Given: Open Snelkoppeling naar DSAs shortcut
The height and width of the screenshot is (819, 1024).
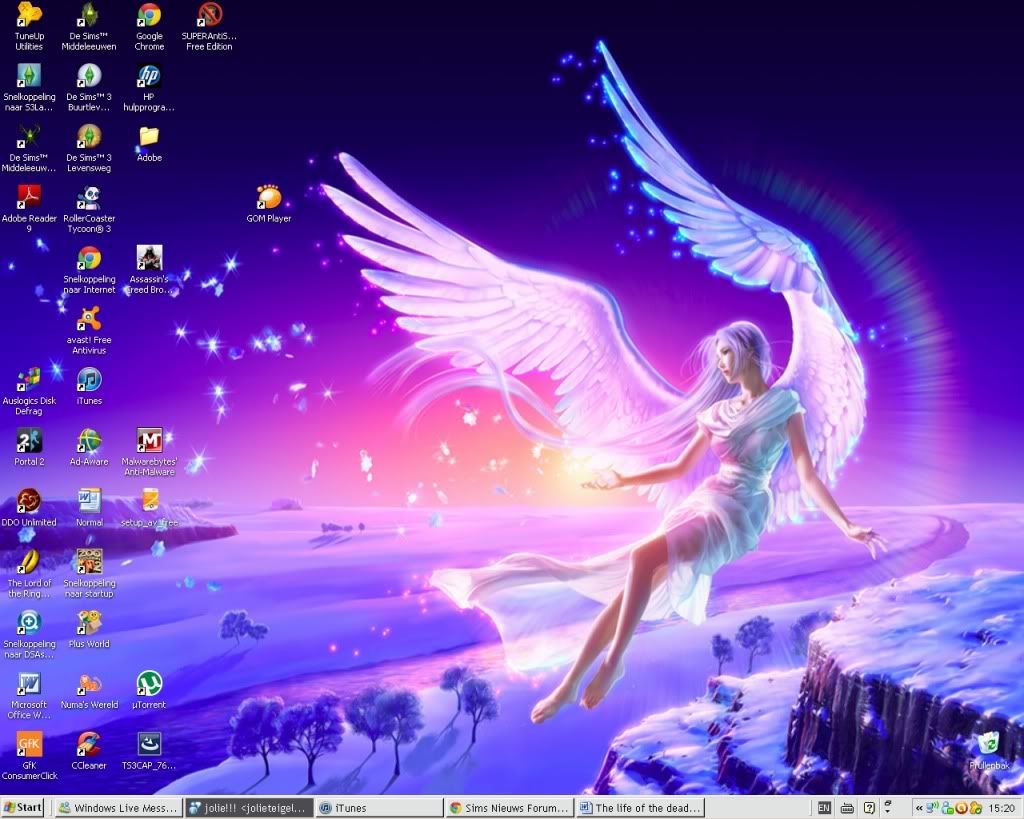Looking at the screenshot, I should (29, 634).
